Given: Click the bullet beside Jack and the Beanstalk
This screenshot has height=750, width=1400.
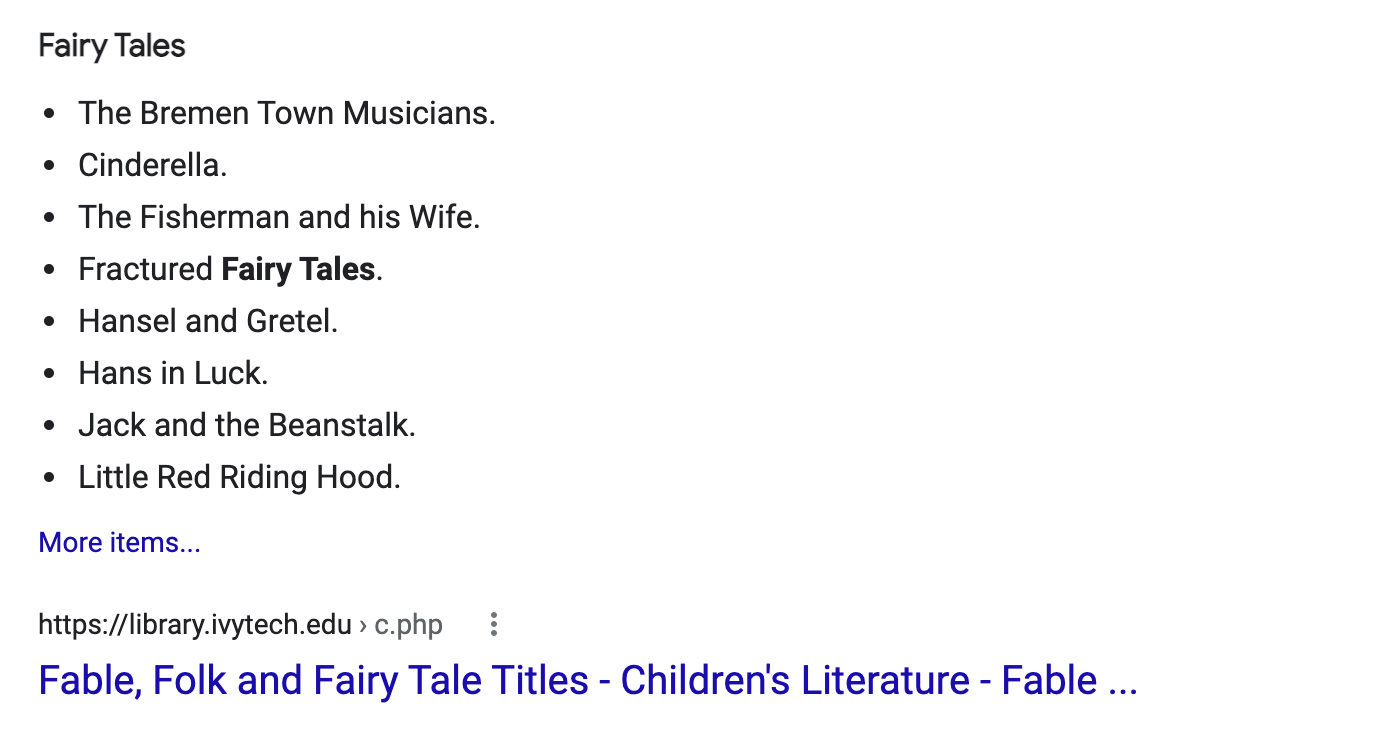Looking at the screenshot, I should click(50, 426).
